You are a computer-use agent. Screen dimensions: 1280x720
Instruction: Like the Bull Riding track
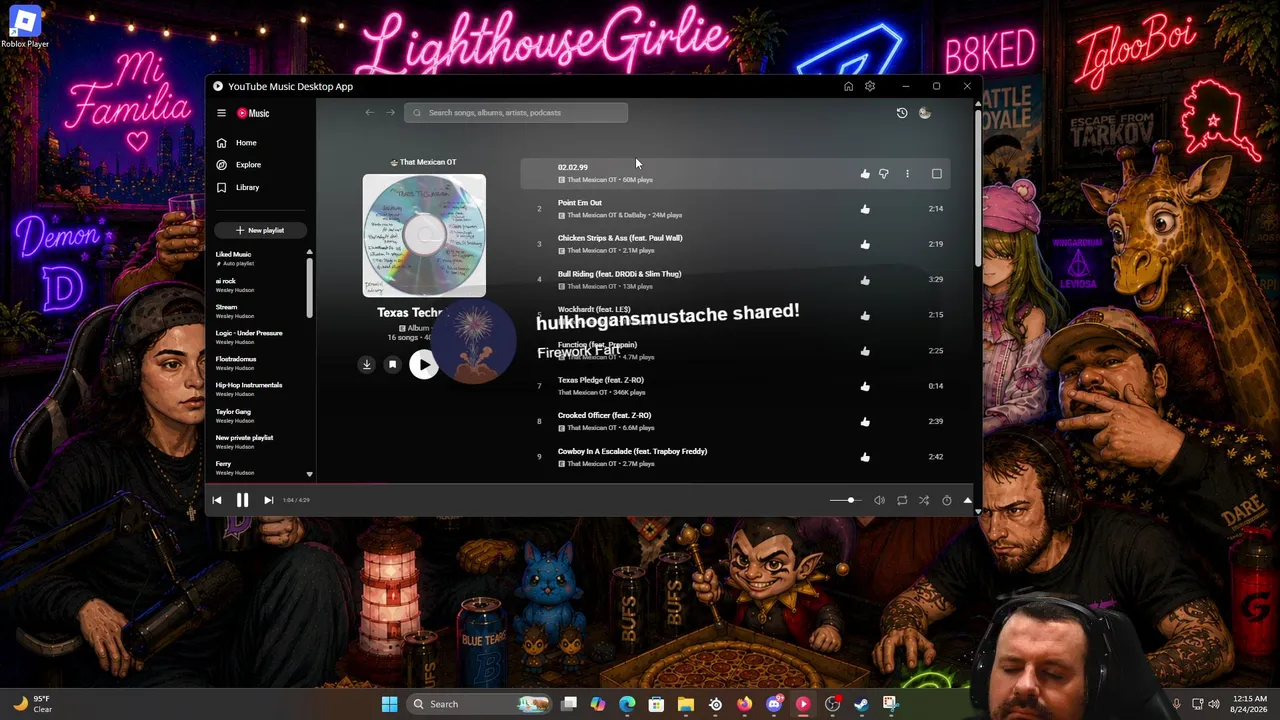(865, 280)
